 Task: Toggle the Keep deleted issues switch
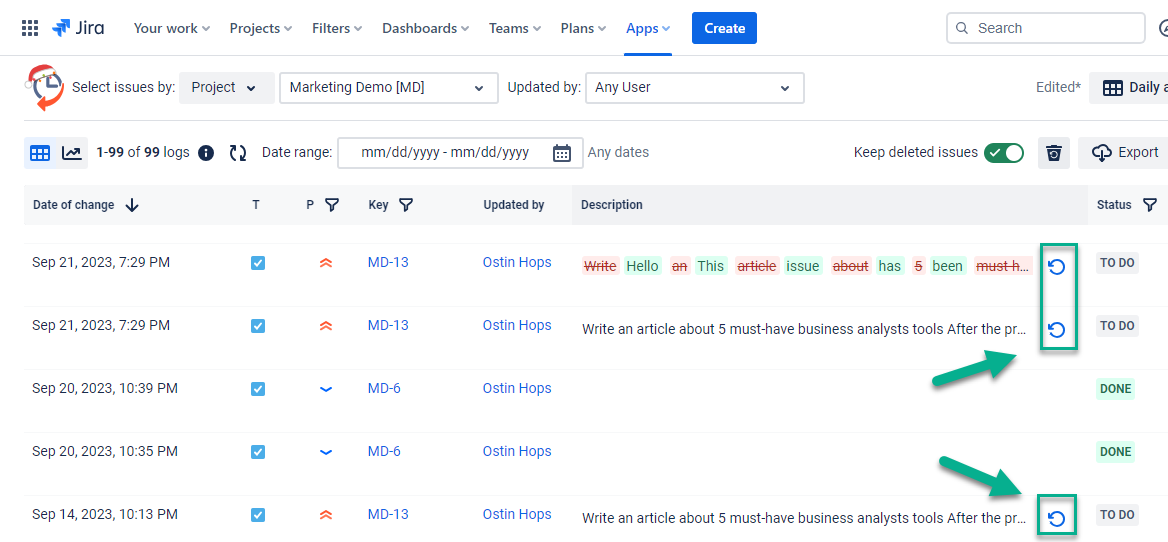[1003, 153]
